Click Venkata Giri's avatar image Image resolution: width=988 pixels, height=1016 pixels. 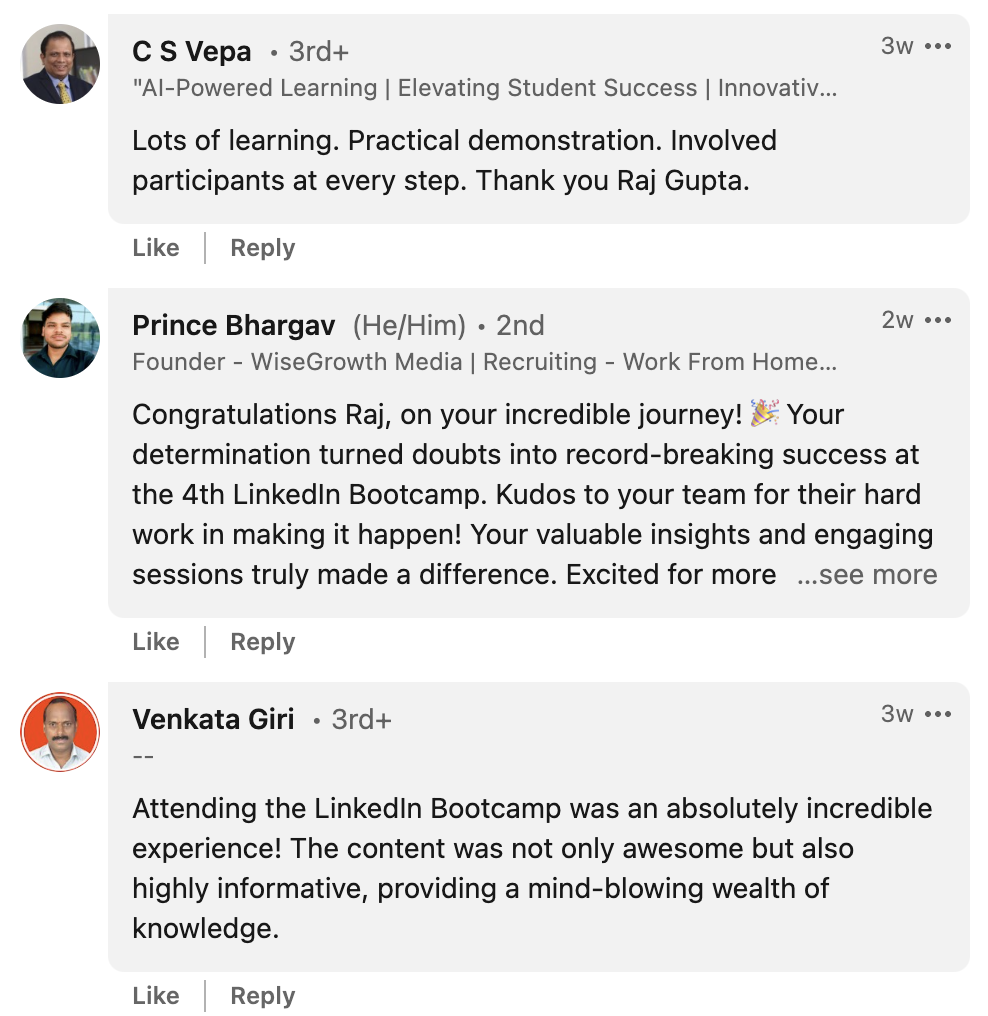pos(61,732)
